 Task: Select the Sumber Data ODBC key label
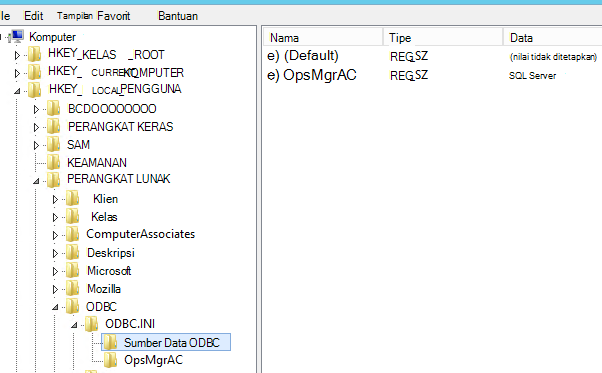172,342
